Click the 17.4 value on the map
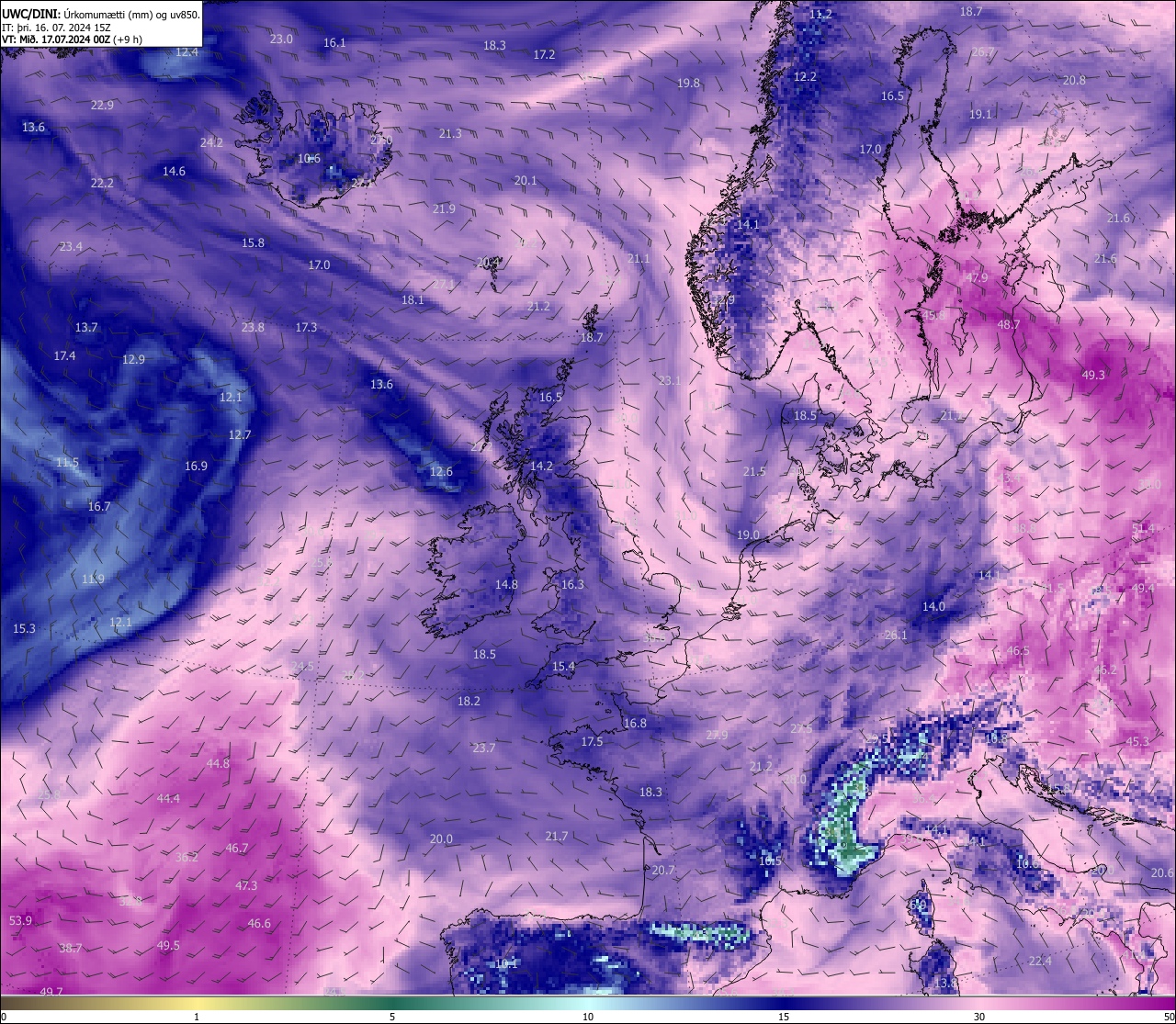 (x=64, y=355)
